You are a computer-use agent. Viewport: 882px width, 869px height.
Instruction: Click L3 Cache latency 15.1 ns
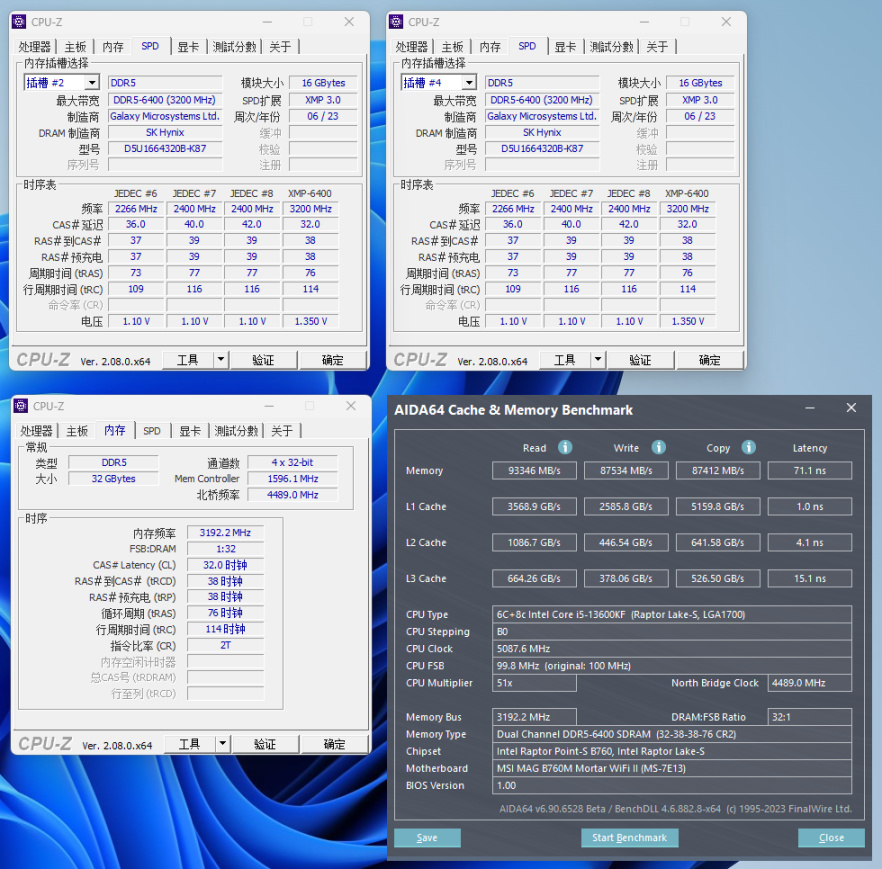pos(810,578)
